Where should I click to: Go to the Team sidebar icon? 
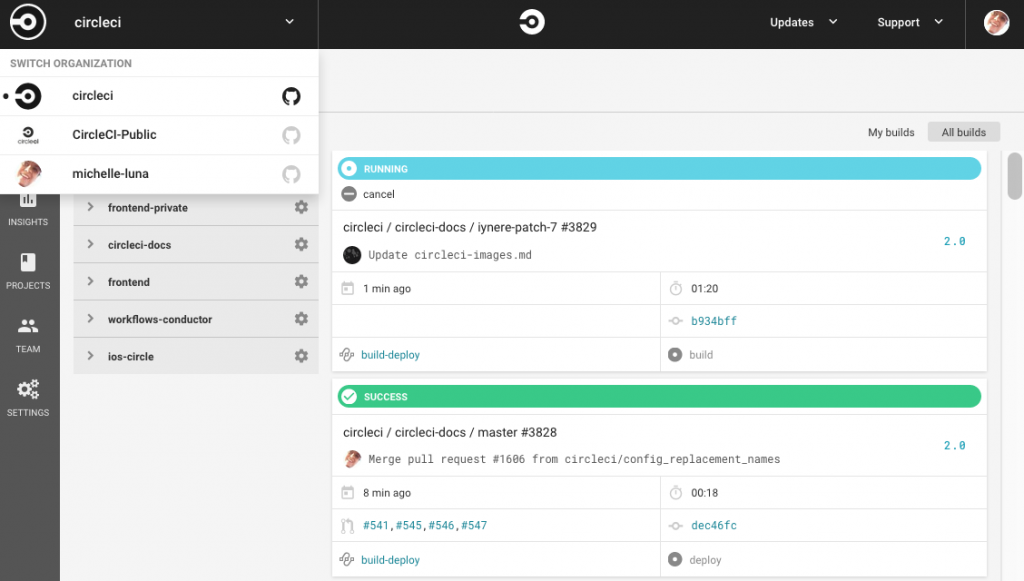click(x=28, y=325)
